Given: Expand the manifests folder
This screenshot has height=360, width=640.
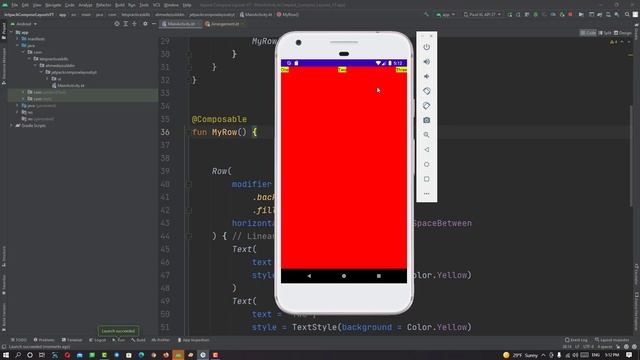Looking at the screenshot, I should tap(18, 39).
